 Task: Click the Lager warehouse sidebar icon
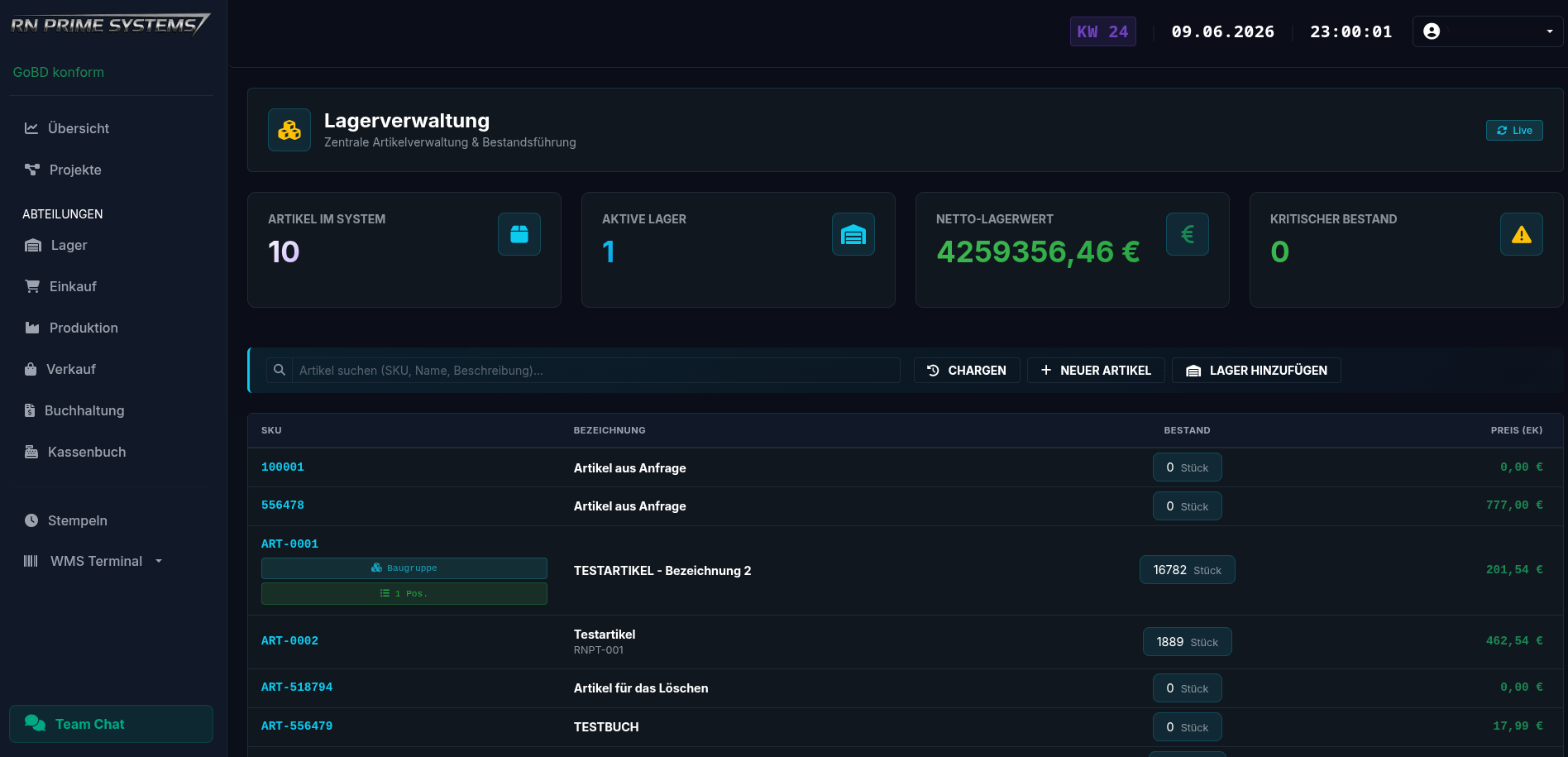pos(33,245)
